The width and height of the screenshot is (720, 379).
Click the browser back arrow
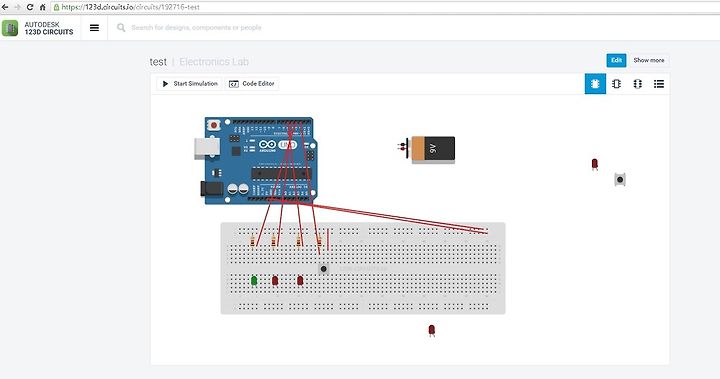click(5, 7)
